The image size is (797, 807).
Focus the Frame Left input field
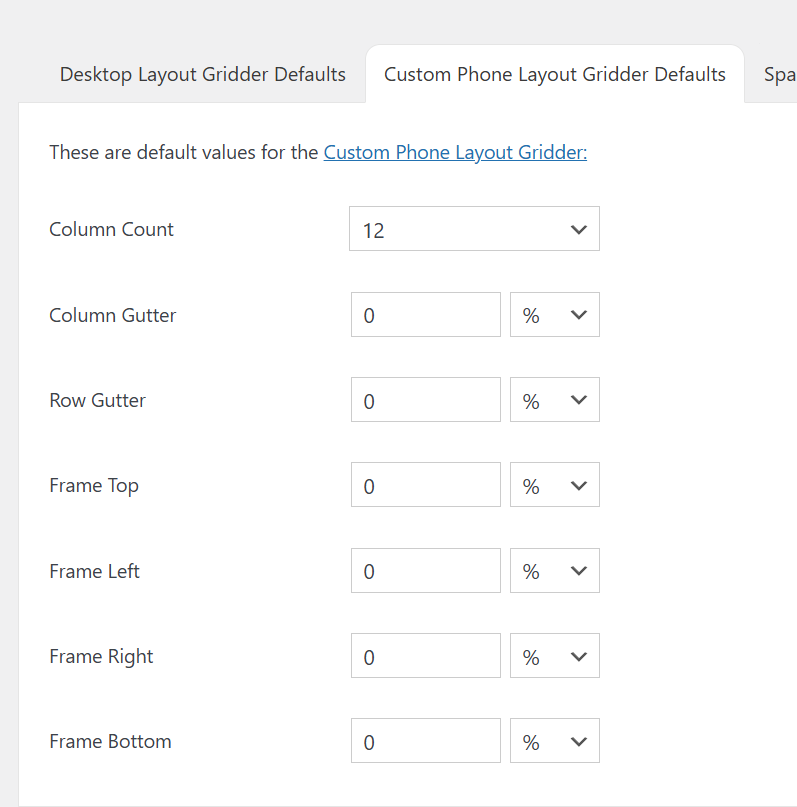tap(426, 571)
